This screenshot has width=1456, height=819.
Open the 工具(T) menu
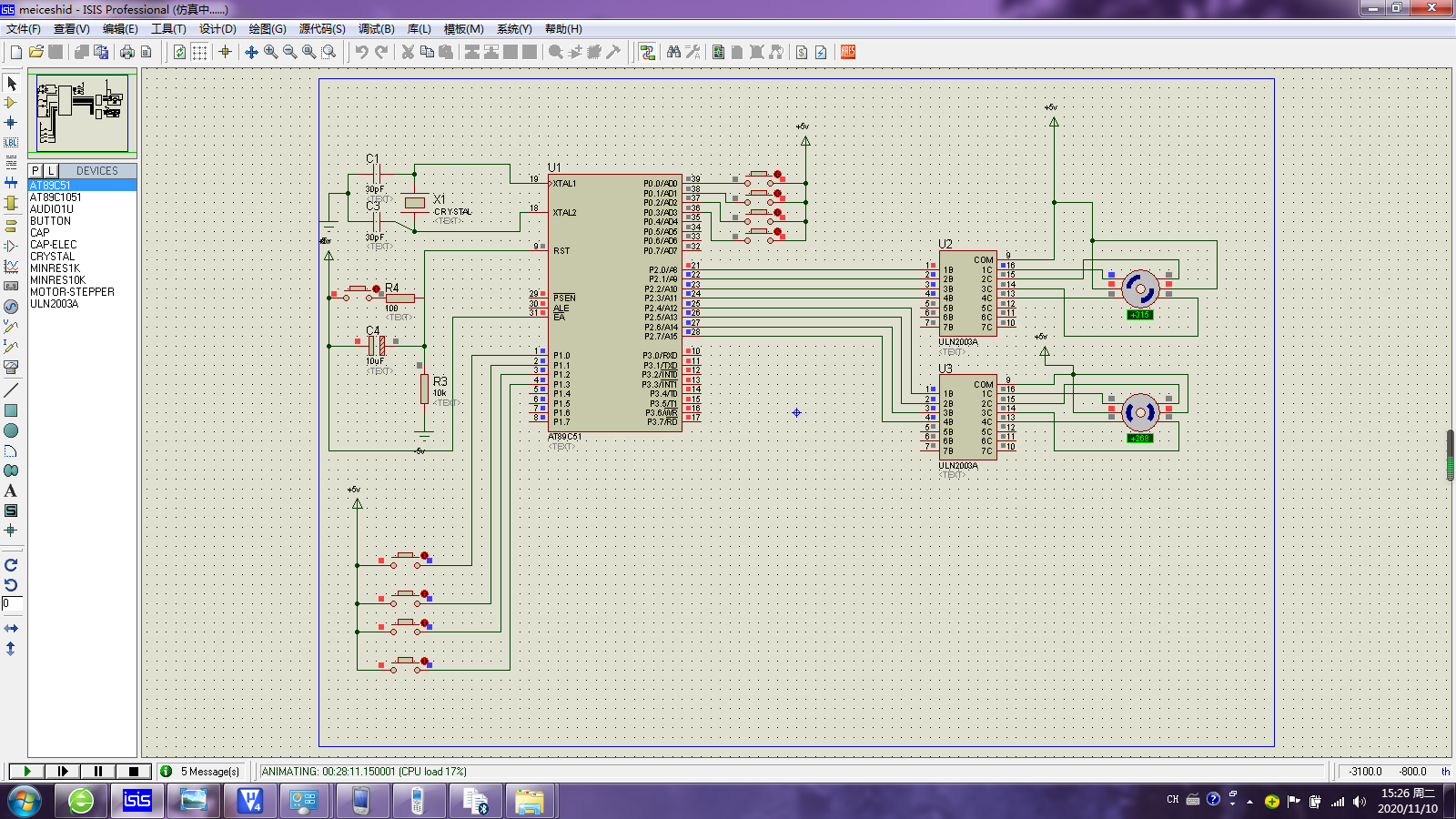coord(168,29)
